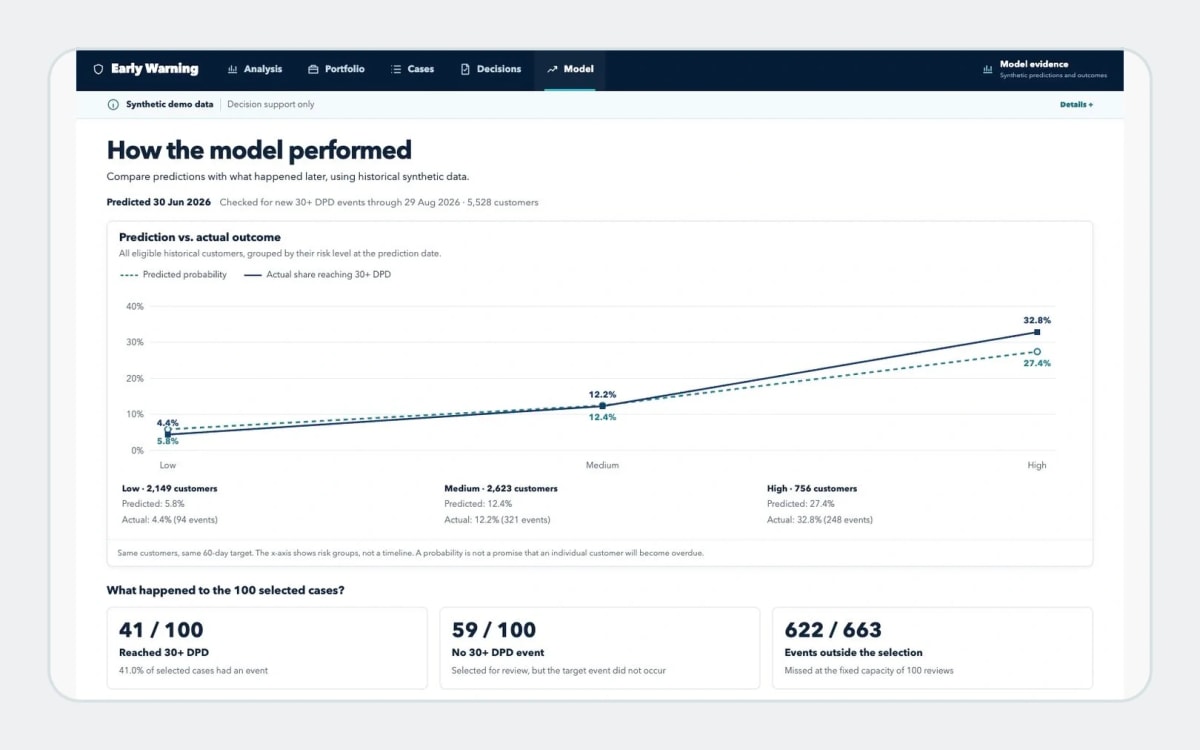Select the 622 / 663 Events outside selection card
Screen dimensions: 1200x750
click(932, 648)
